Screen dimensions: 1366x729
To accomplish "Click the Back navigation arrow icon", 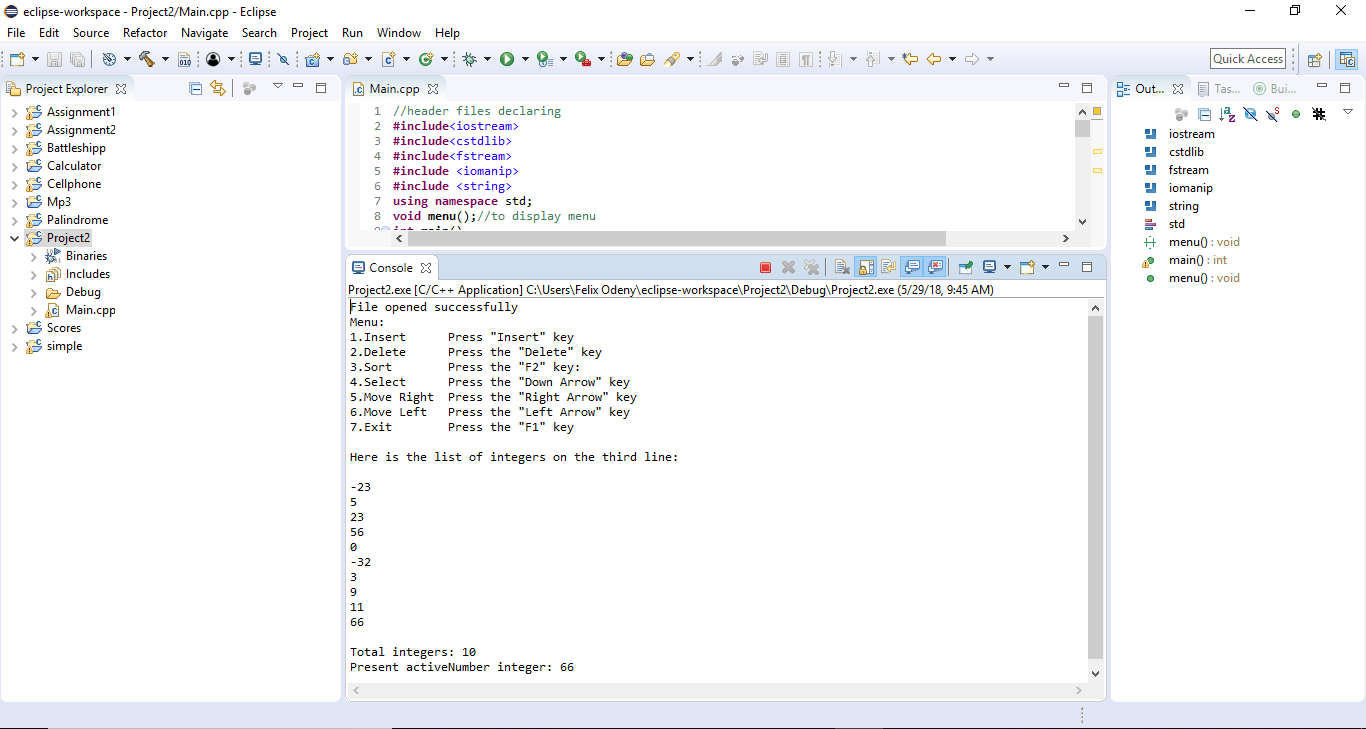I will (x=934, y=59).
